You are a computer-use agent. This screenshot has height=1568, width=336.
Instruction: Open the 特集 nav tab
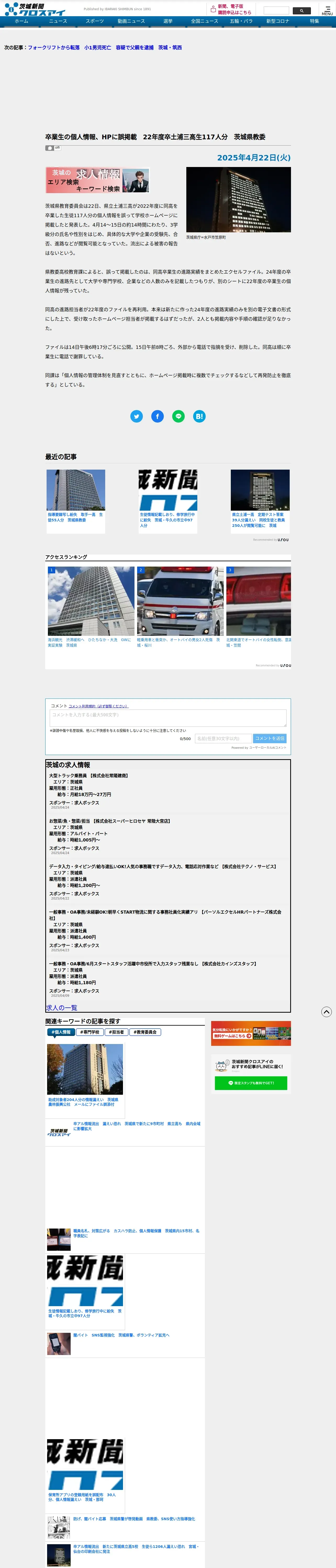[x=314, y=21]
